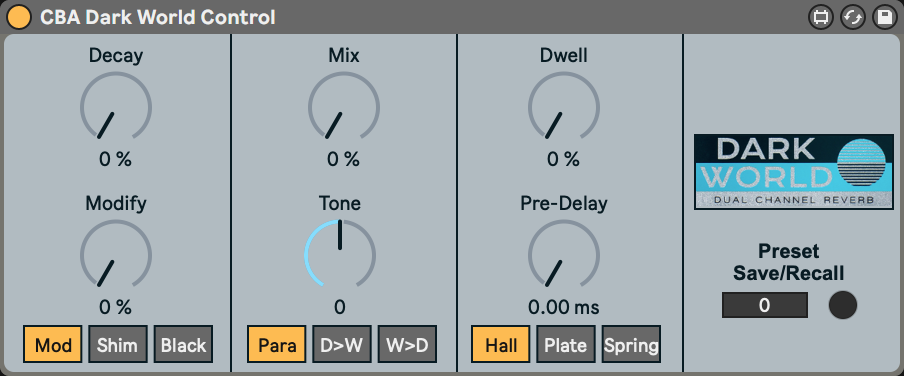
Task: Toggle the Mod mode button
Action: coord(53,345)
